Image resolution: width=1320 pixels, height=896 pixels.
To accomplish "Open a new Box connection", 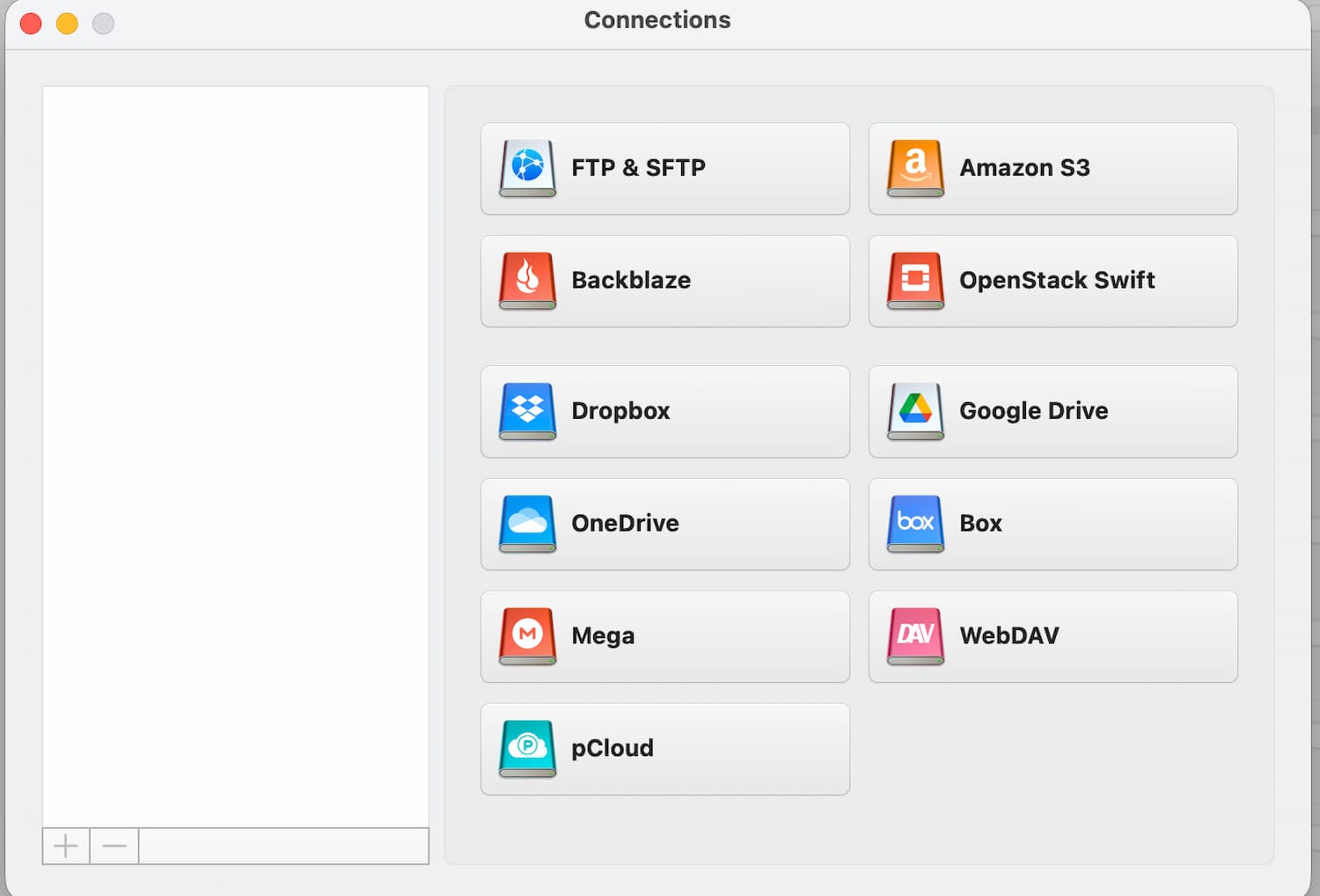I will (x=1052, y=524).
